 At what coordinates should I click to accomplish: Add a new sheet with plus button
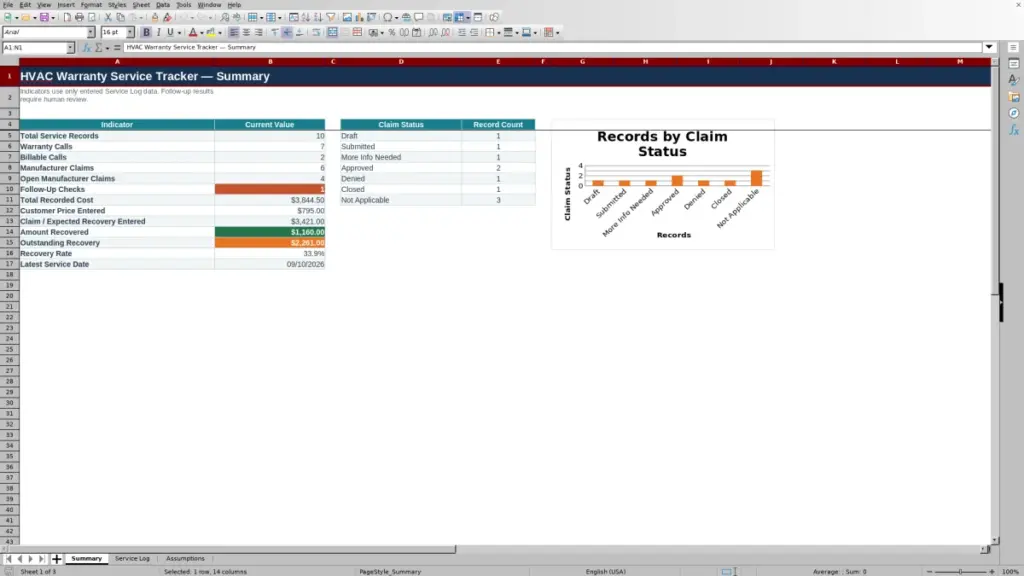[57, 559]
